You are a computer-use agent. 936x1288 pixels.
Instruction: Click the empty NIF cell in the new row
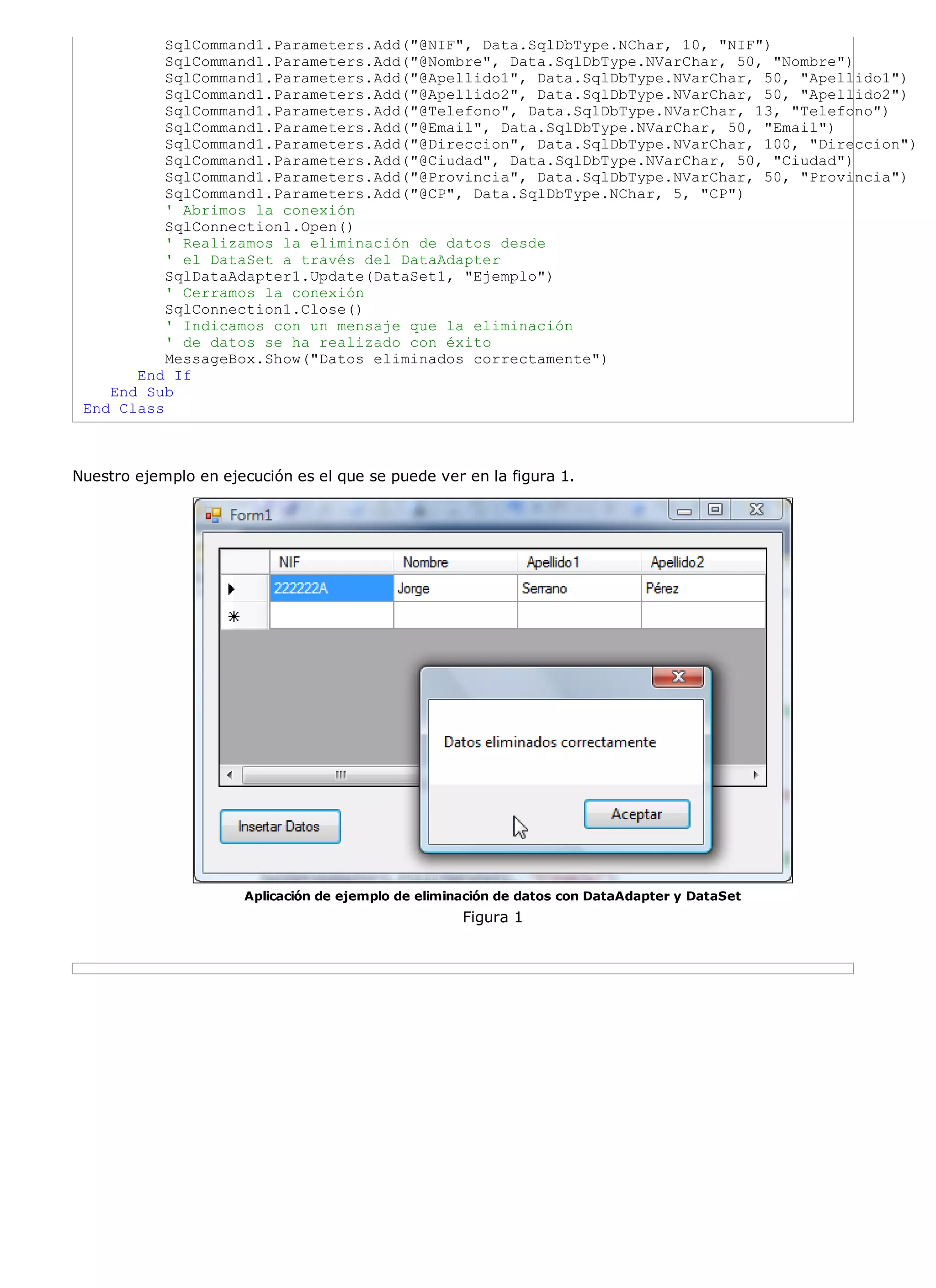(x=331, y=615)
